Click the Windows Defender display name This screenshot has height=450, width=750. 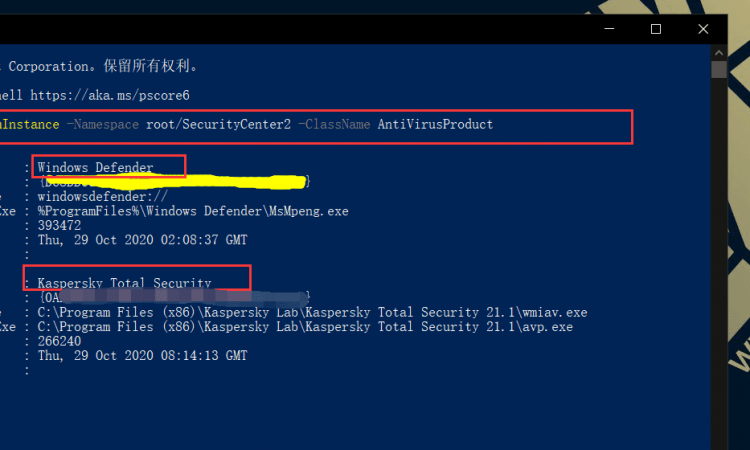pyautogui.click(x=96, y=167)
